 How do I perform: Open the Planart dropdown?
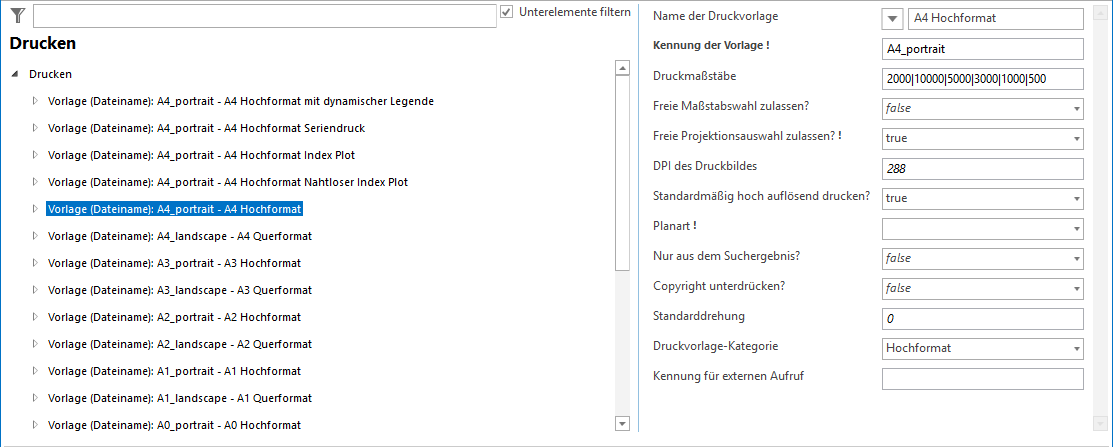click(1076, 229)
